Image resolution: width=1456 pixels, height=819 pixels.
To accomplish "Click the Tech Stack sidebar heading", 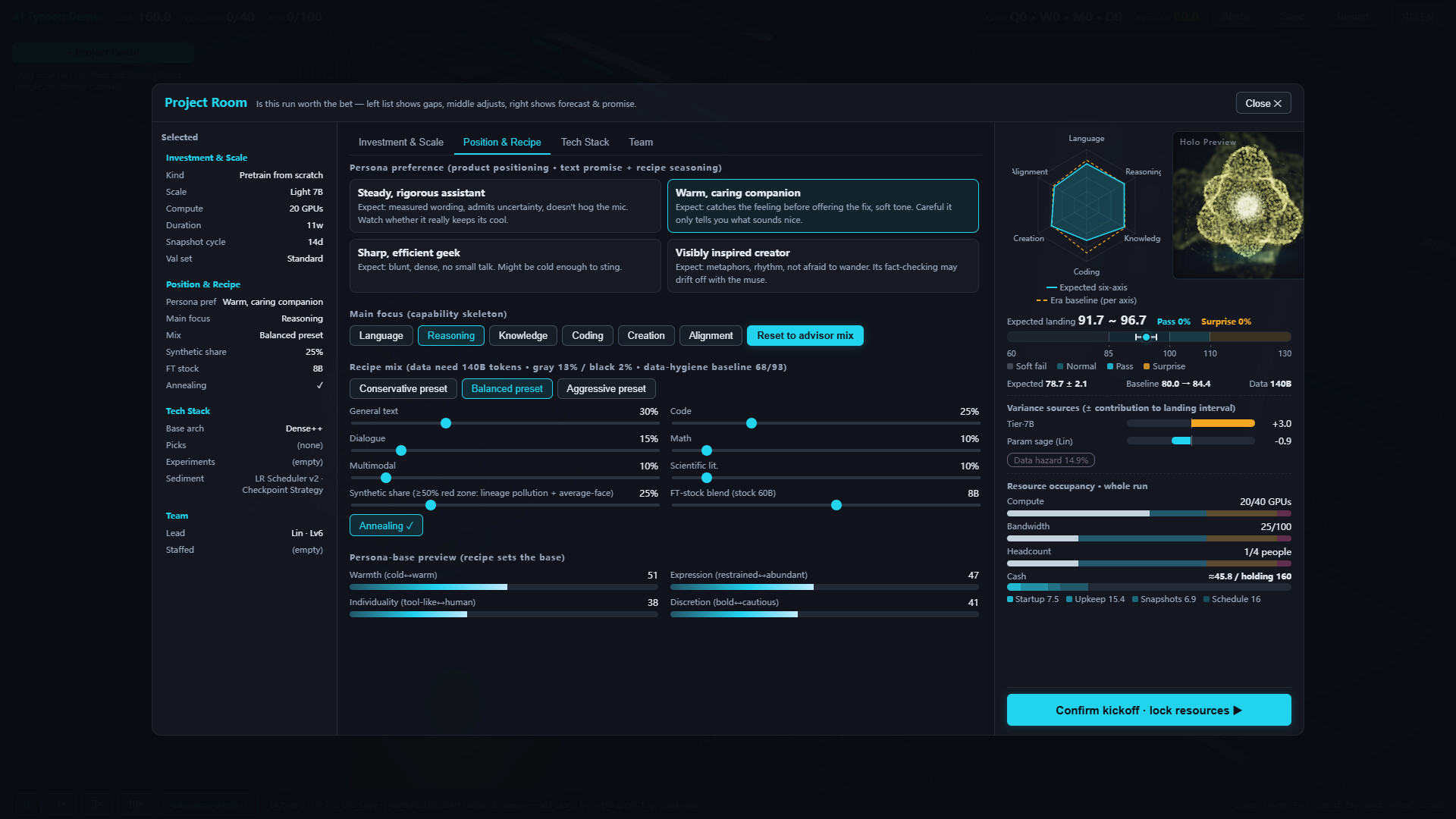I will (x=188, y=411).
